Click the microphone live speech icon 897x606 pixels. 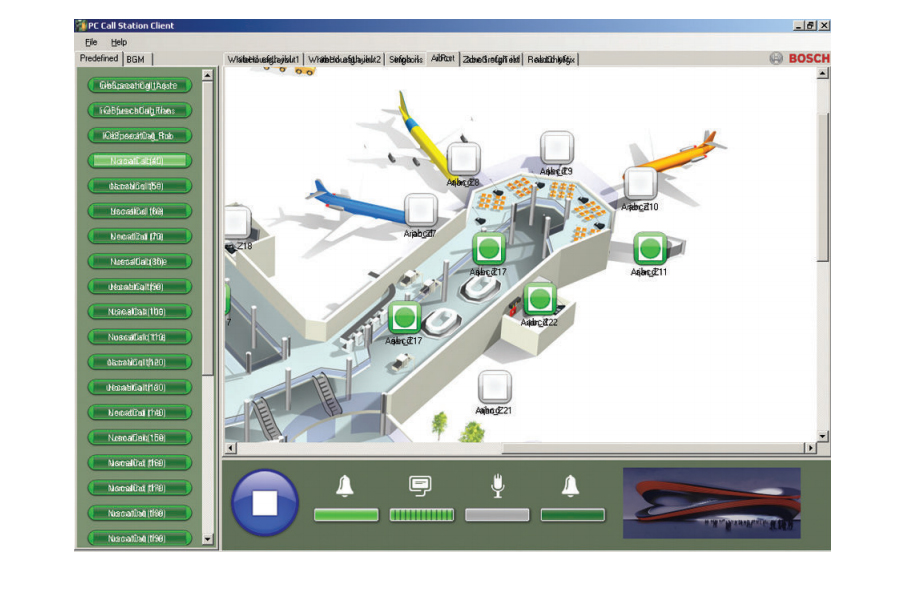pyautogui.click(x=497, y=486)
